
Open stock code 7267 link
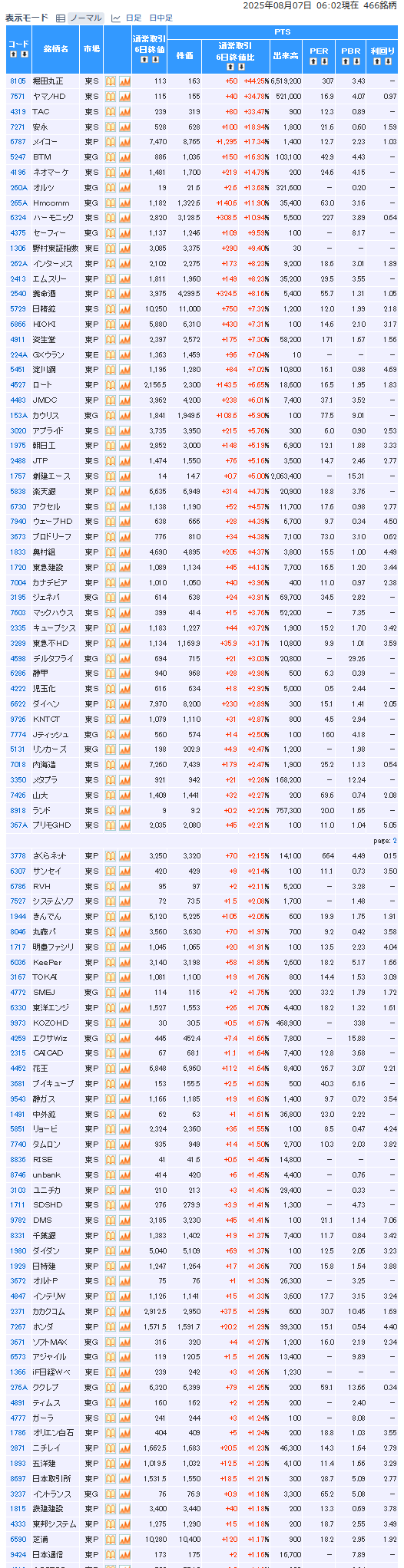(x=18, y=1326)
